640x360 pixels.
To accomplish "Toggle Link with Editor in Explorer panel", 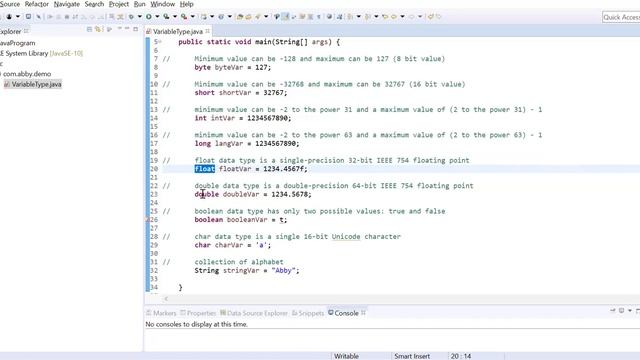I will click(98, 29).
